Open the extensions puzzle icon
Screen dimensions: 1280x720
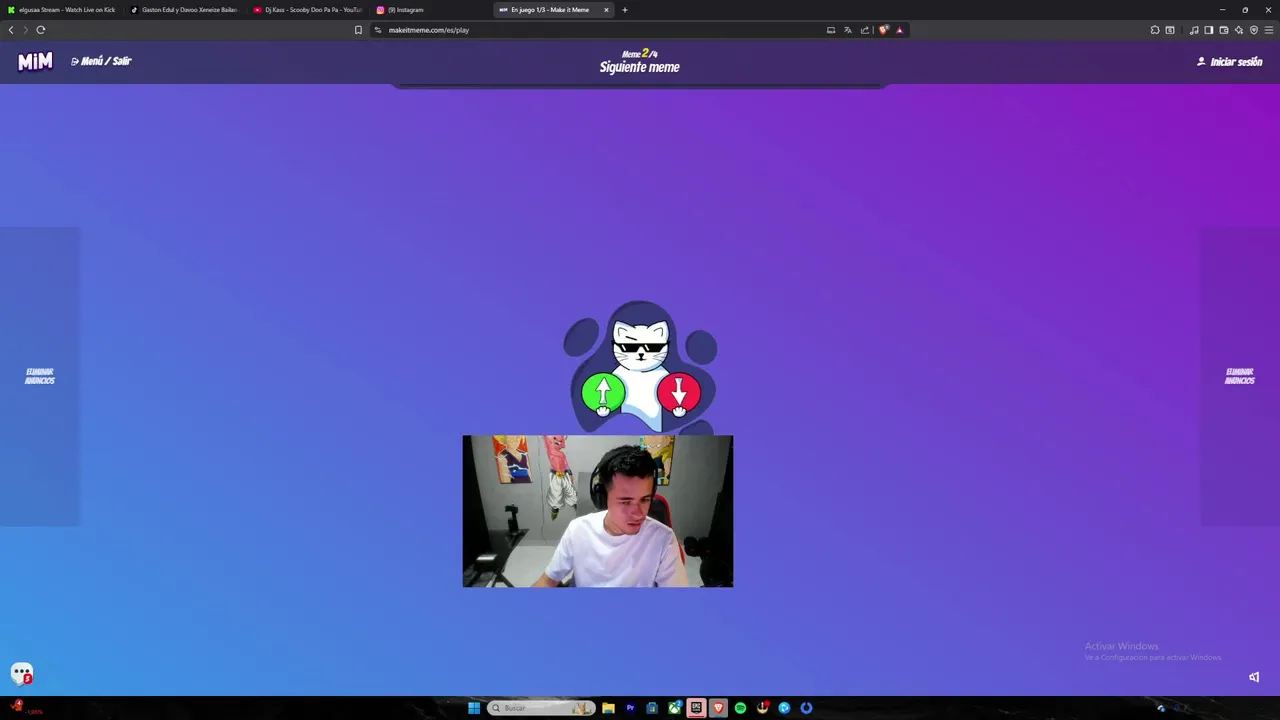pos(1155,30)
